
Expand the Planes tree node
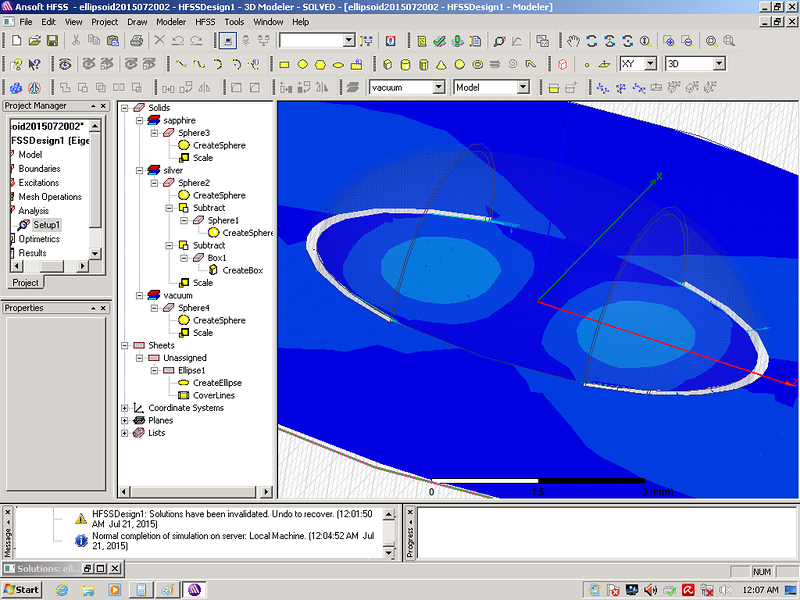pyautogui.click(x=125, y=420)
